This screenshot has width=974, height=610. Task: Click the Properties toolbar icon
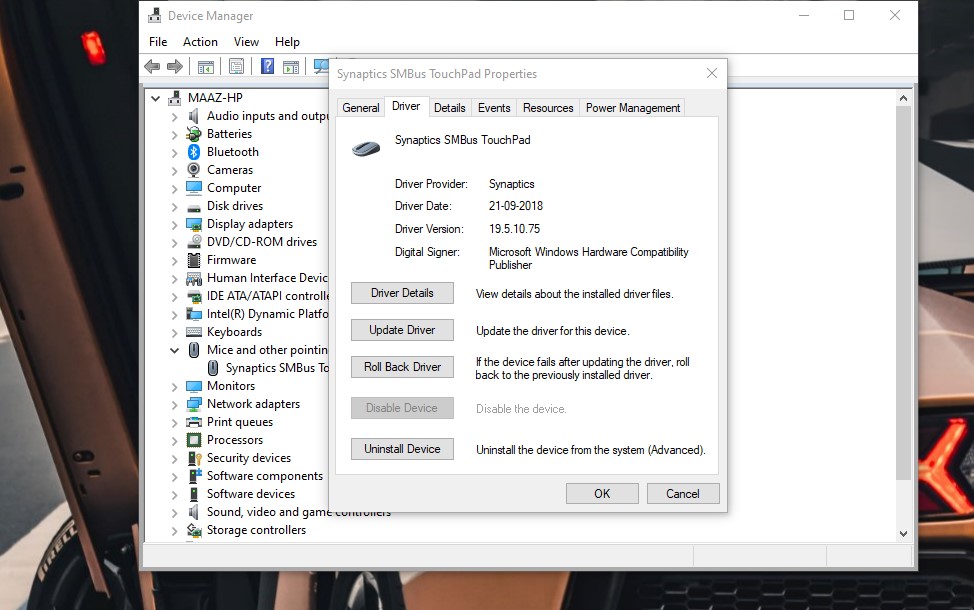pyautogui.click(x=236, y=66)
